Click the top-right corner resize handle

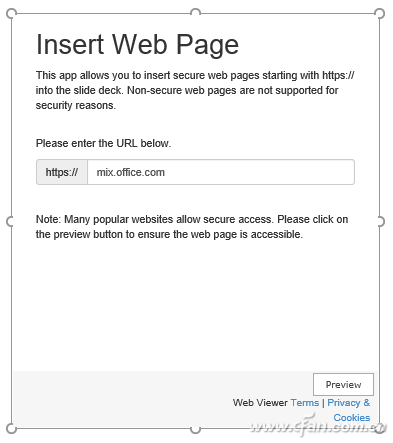coord(379,14)
